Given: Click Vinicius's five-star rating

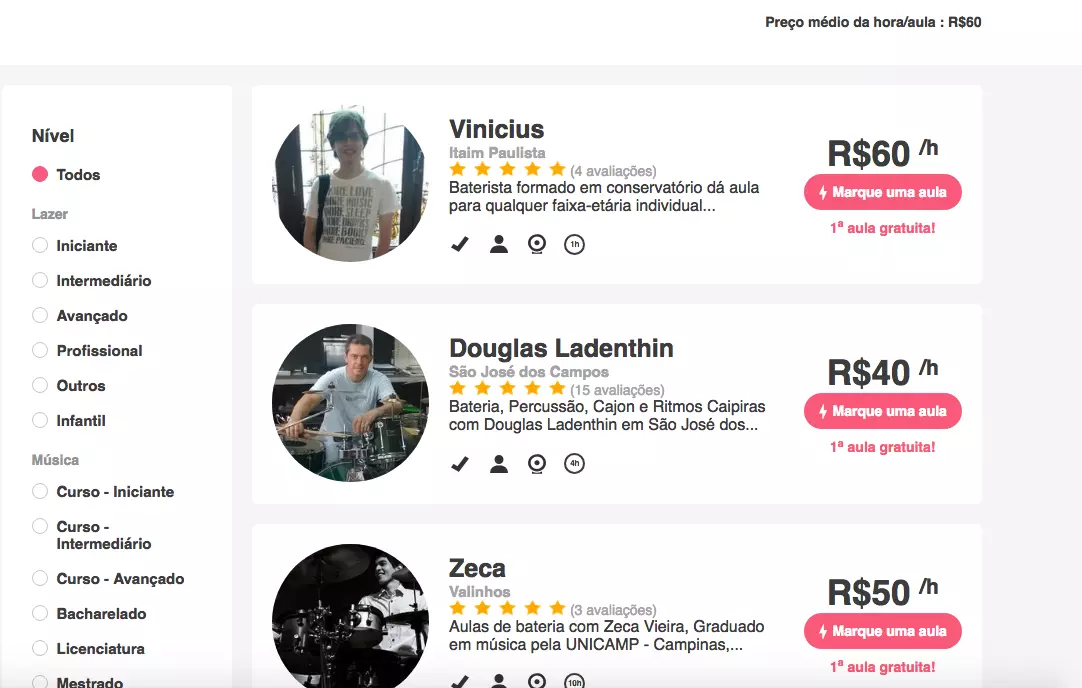Looking at the screenshot, I should (x=507, y=170).
